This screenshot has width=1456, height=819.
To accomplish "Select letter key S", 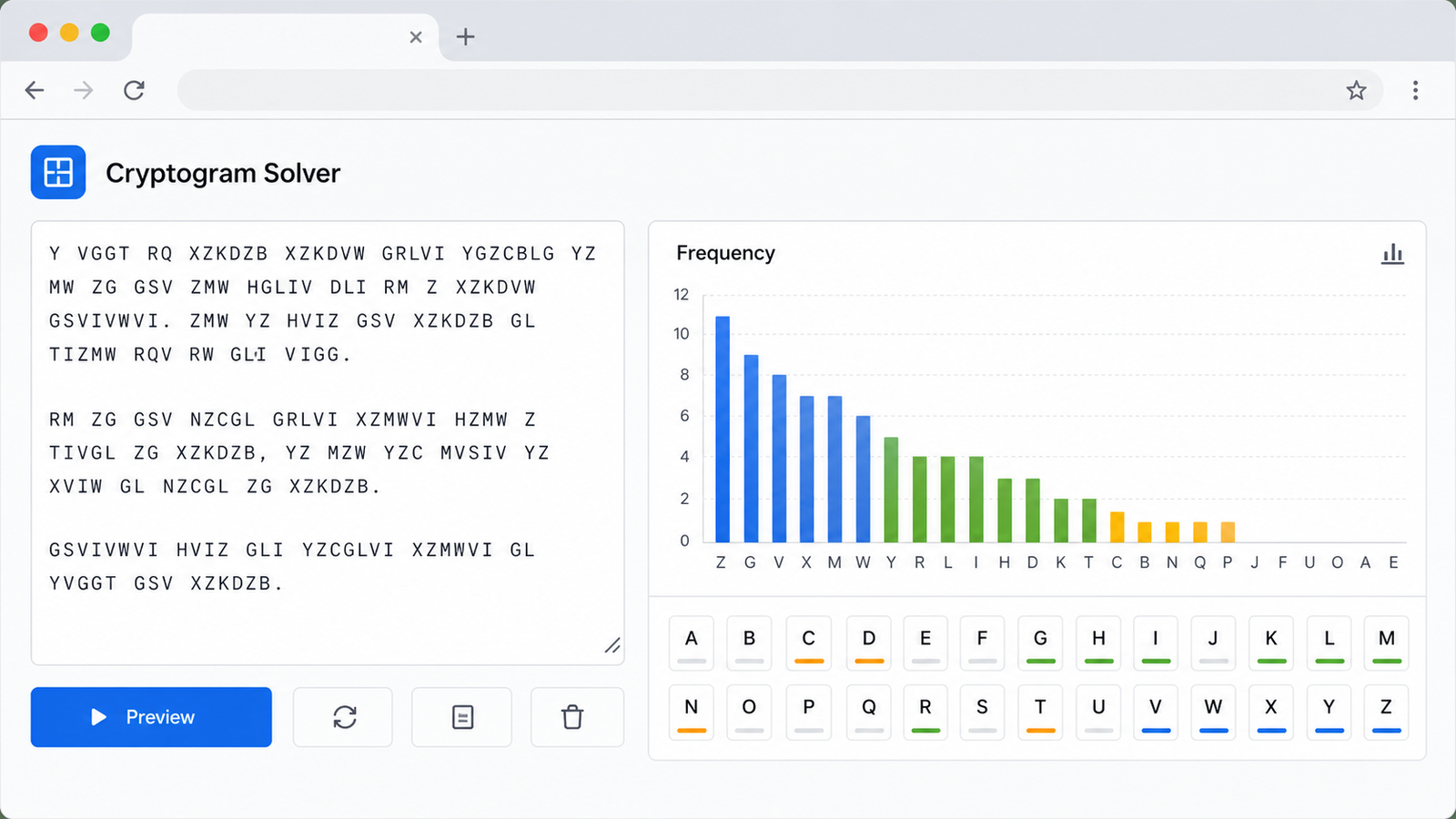I will pos(982,712).
